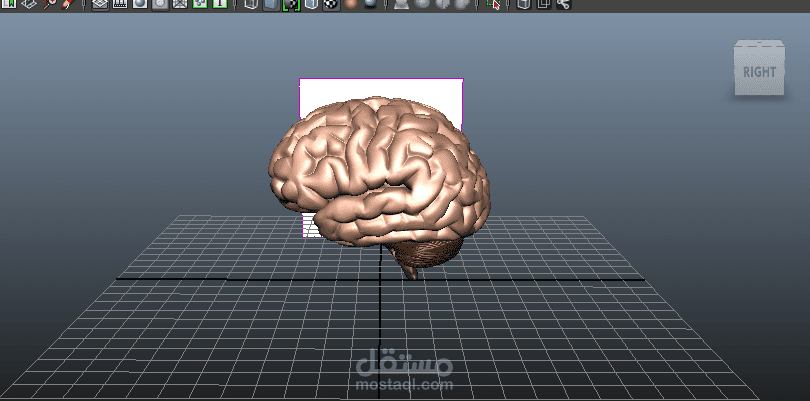Screen dimensions: 810x401
Task: Toggle screen space ambient occlusion icon
Action: 401,4
